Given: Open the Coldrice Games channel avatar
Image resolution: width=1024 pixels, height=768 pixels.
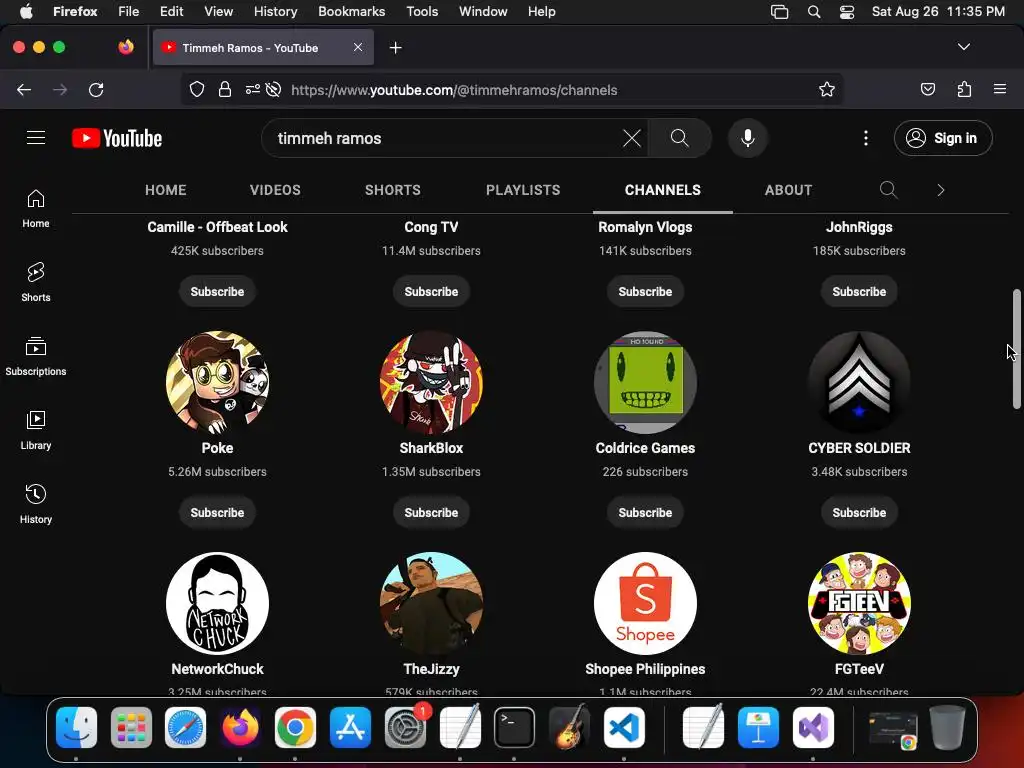Looking at the screenshot, I should pyautogui.click(x=645, y=383).
